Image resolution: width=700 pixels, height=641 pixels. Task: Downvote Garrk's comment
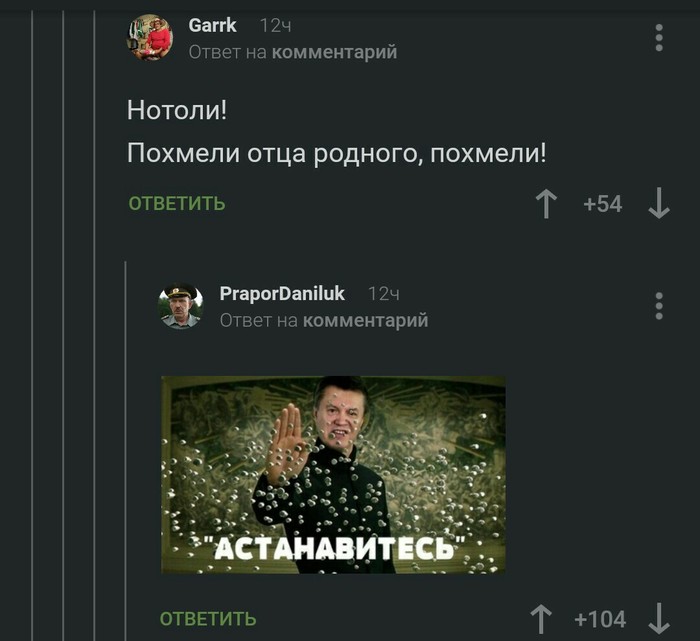659,204
